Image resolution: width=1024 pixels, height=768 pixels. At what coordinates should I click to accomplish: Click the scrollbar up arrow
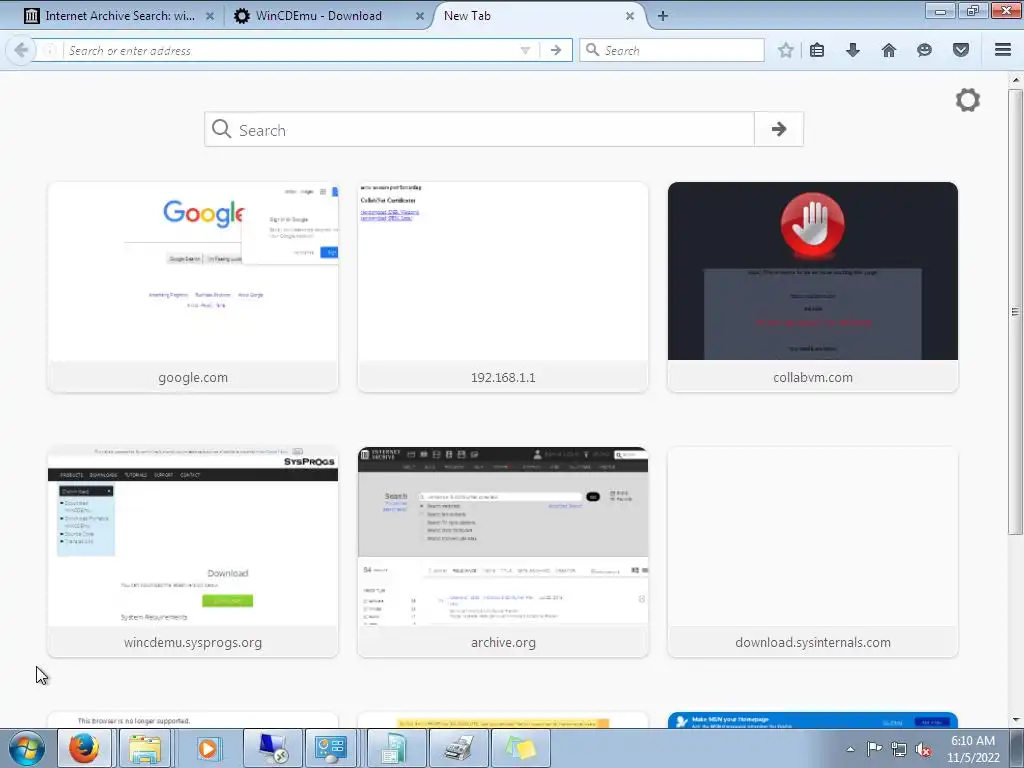1015,80
